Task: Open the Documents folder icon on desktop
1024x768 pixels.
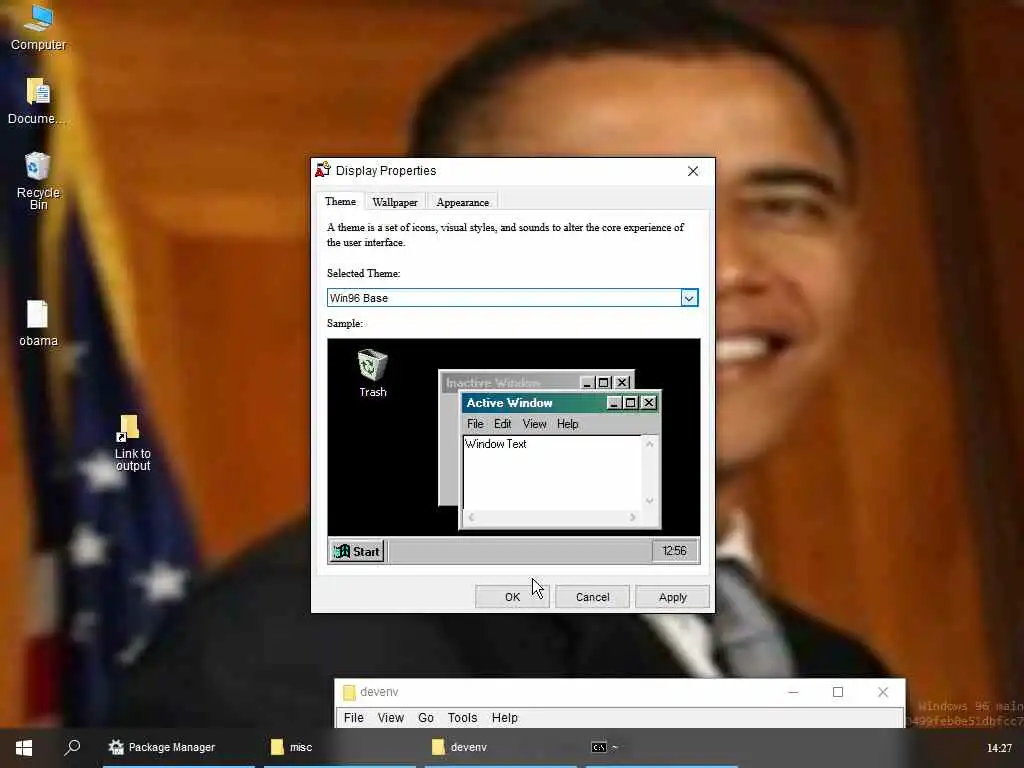Action: pyautogui.click(x=37, y=101)
